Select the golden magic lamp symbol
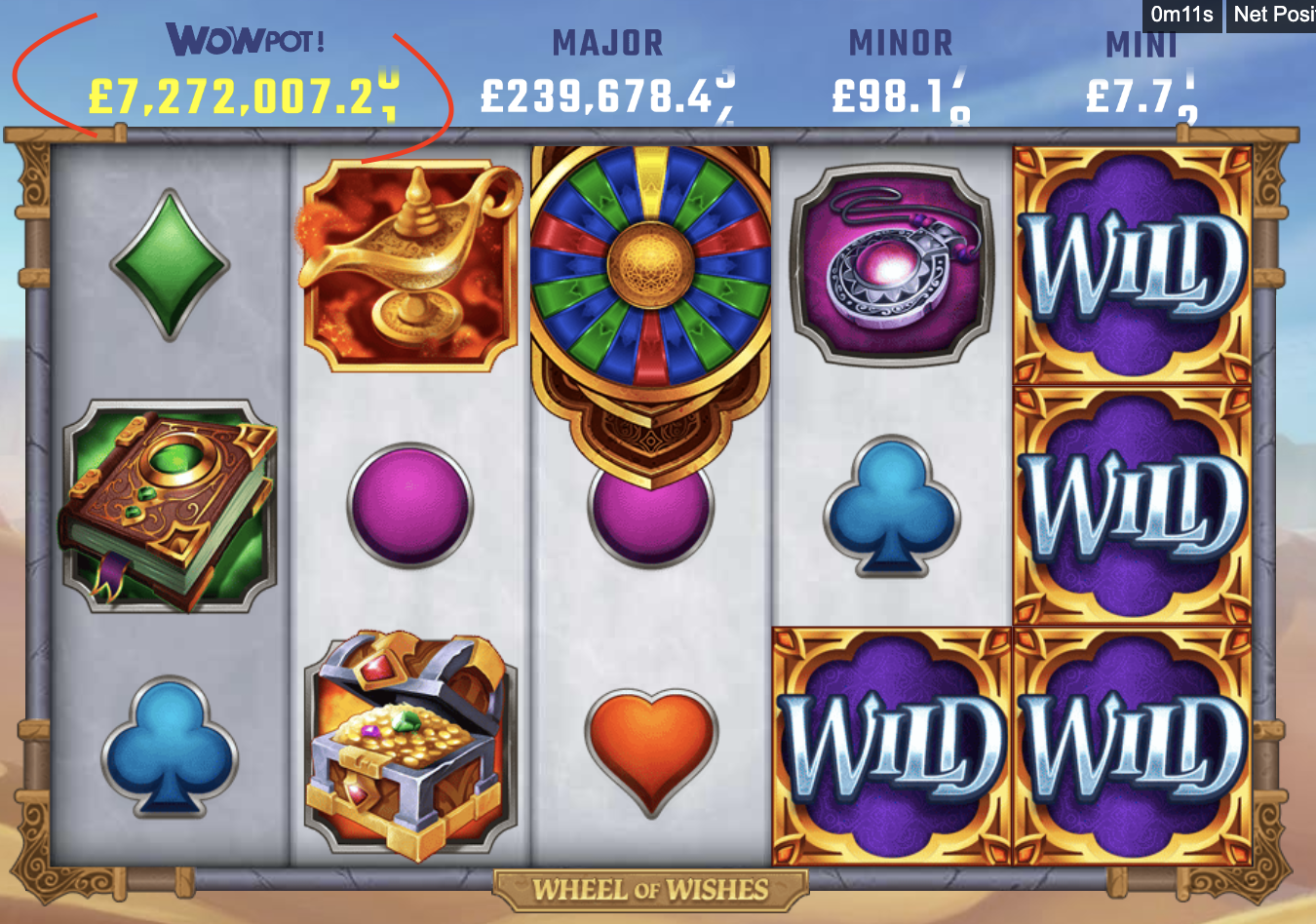The width and height of the screenshot is (1316, 924). click(x=409, y=265)
